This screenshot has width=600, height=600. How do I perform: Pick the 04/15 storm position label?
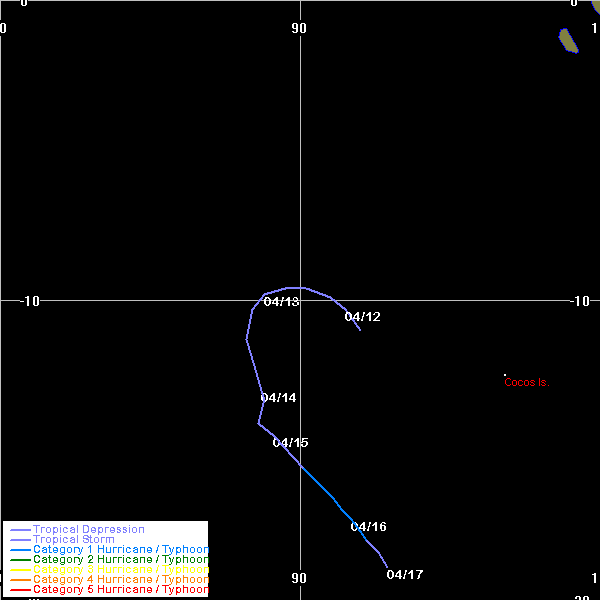(x=290, y=443)
